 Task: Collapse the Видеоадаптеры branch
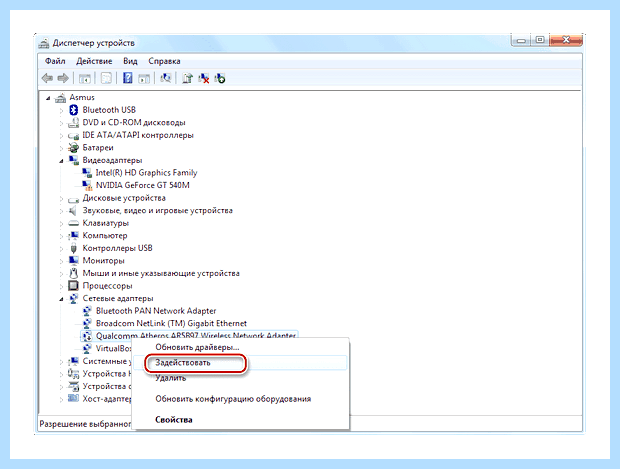point(61,161)
